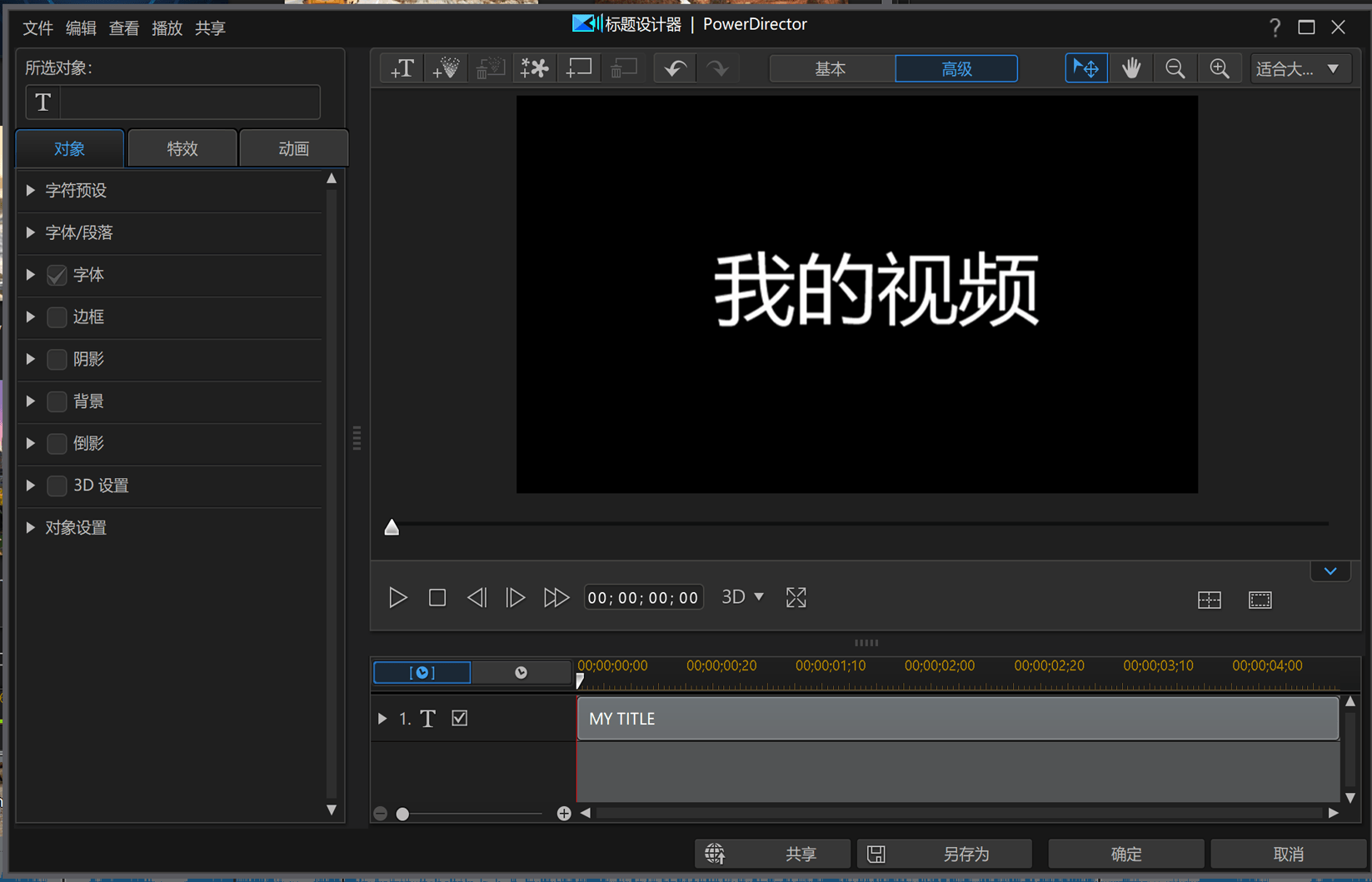Select the hand pan tool
1372x882 pixels.
[x=1130, y=68]
